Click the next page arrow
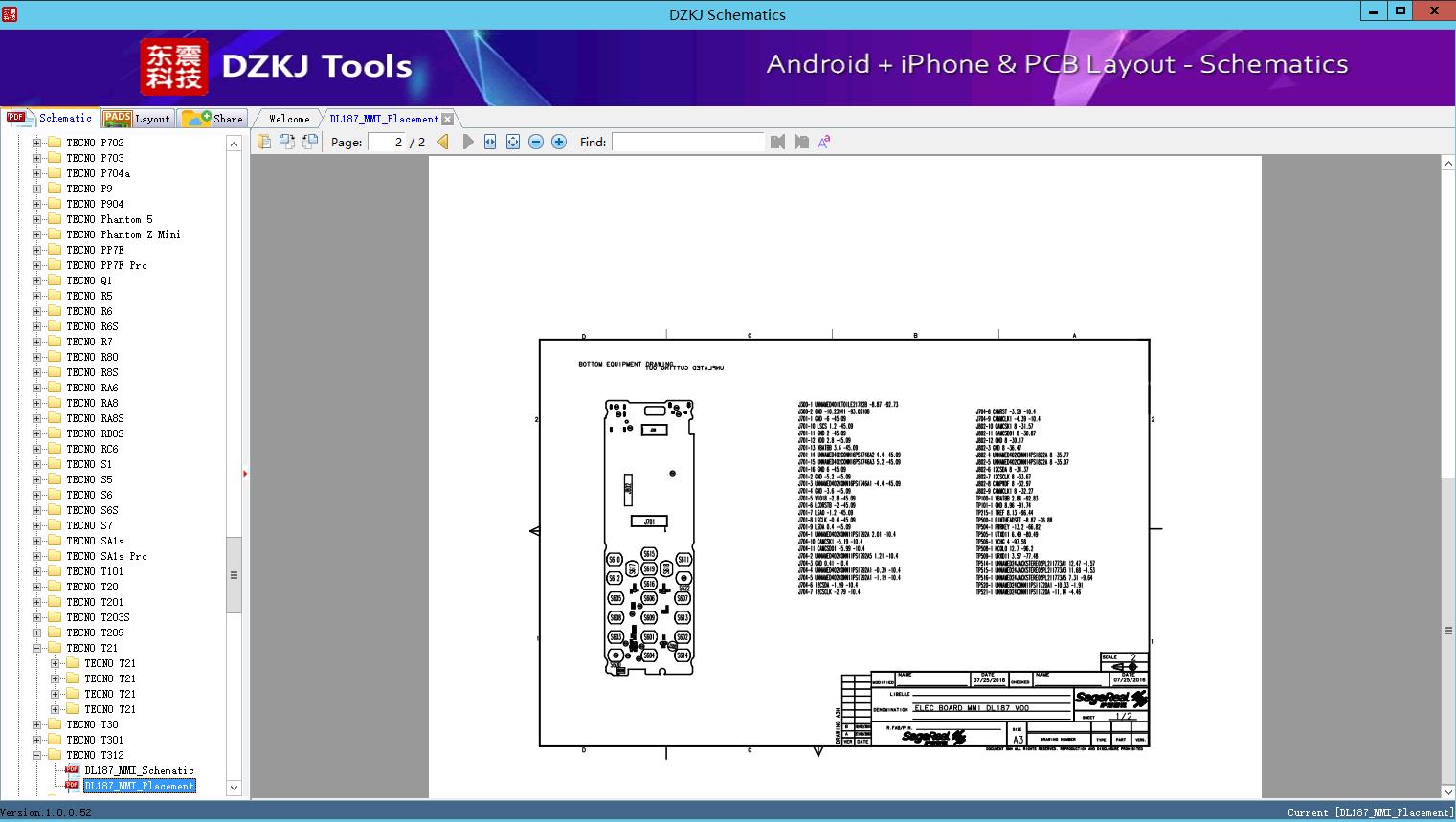This screenshot has height=822, width=1456. (x=467, y=142)
